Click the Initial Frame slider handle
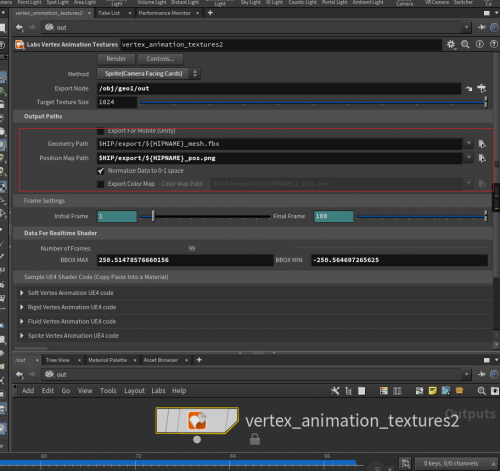Screen dimensions: 500x471 (x=153, y=216)
